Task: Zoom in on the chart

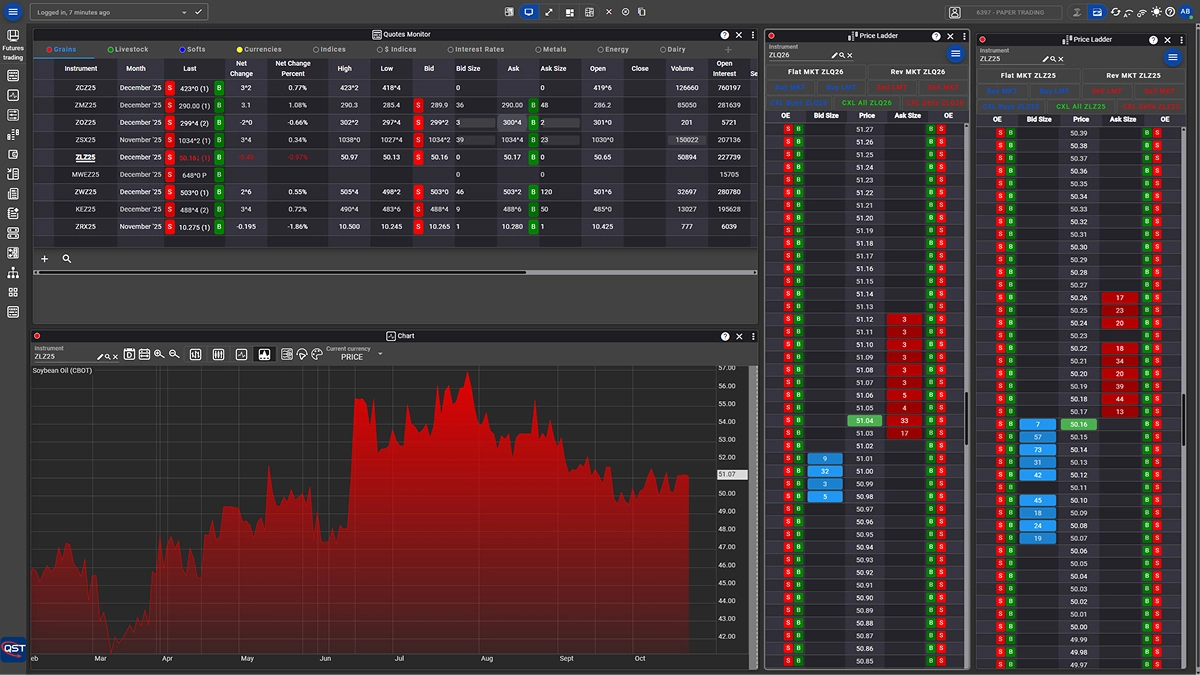Action: pyautogui.click(x=159, y=354)
